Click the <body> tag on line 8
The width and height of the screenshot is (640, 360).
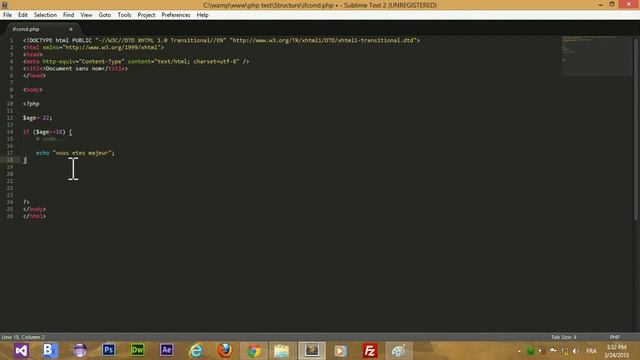tap(33, 90)
